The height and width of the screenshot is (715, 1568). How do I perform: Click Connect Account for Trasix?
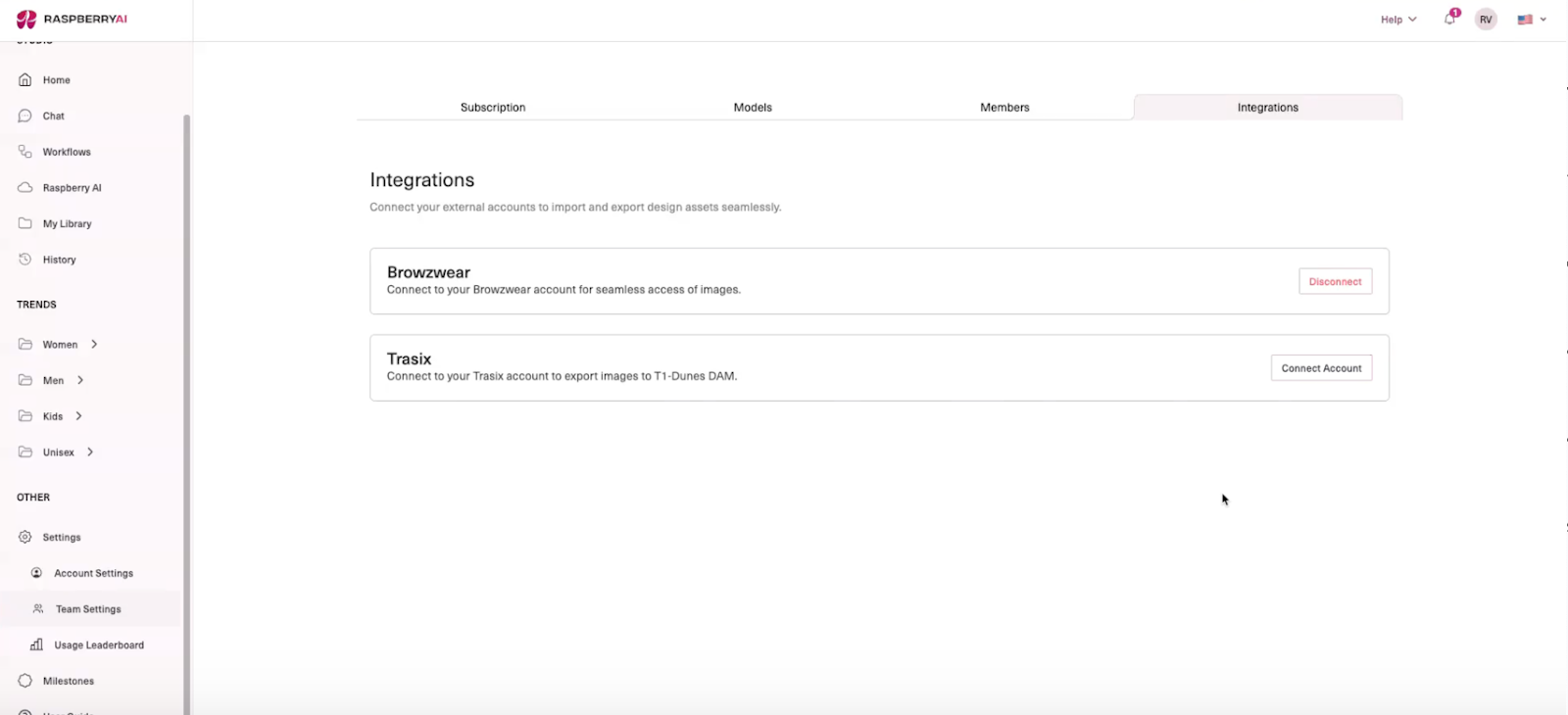(1321, 368)
